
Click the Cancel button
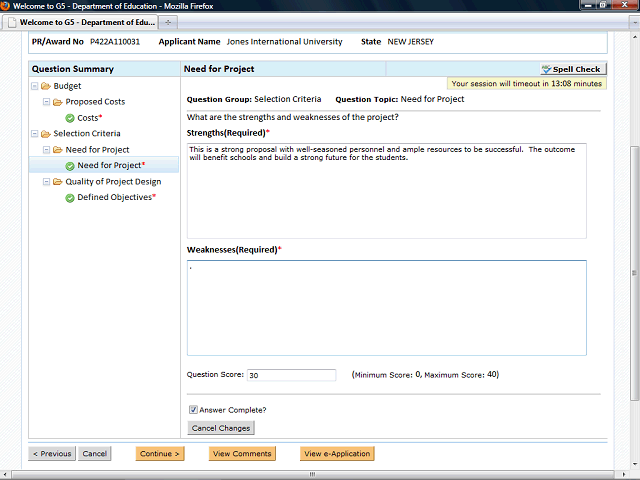tap(95, 453)
